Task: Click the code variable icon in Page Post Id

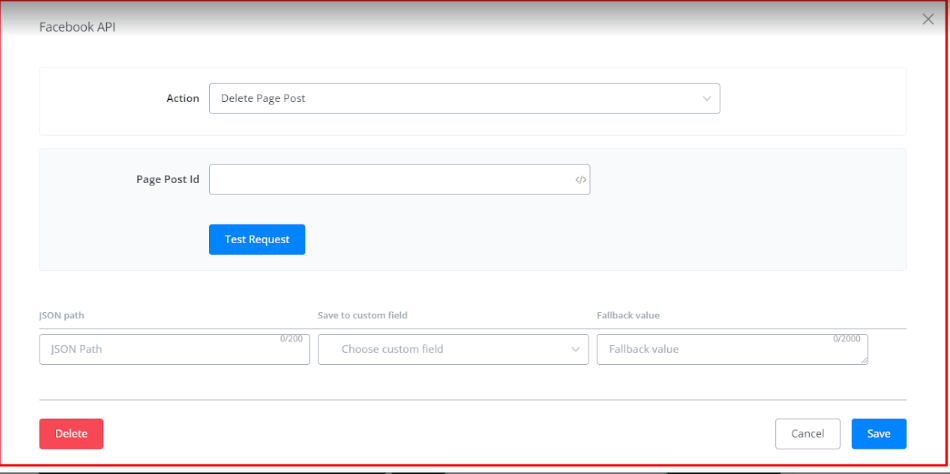Action: [580, 180]
